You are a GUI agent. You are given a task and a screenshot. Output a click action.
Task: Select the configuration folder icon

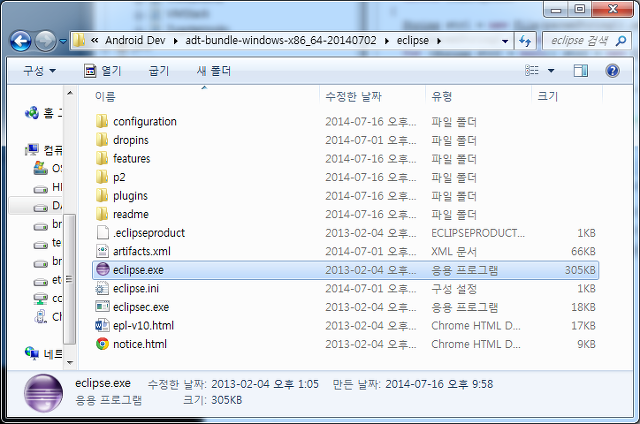tap(102, 121)
